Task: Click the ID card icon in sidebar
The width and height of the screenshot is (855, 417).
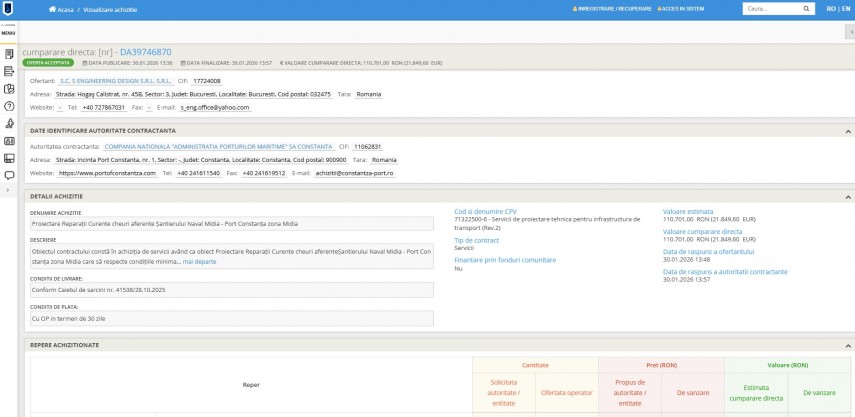Action: point(9,141)
